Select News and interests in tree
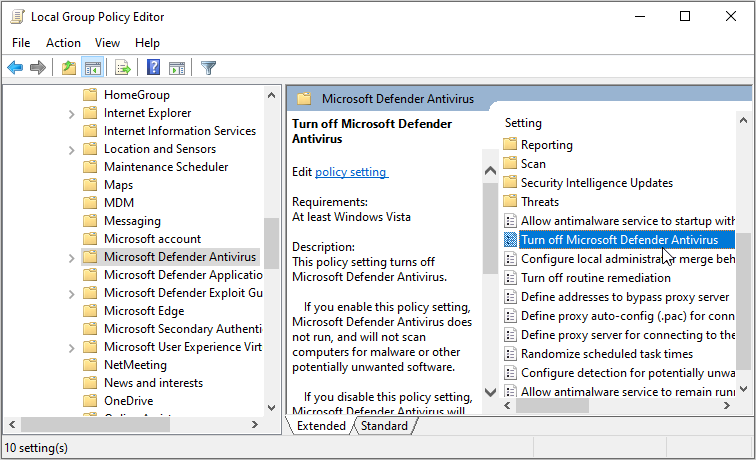 [153, 383]
